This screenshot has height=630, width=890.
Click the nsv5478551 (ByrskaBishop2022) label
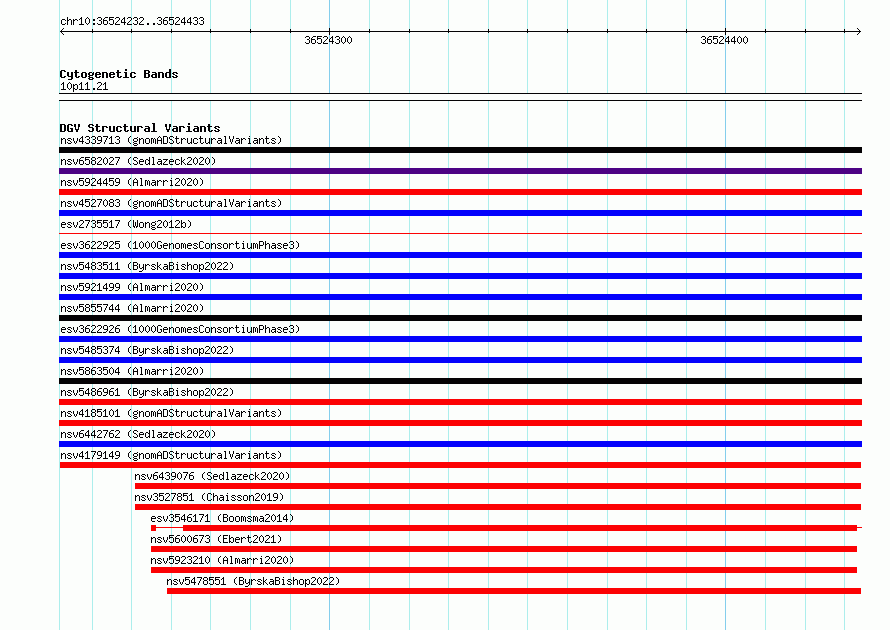click(x=253, y=581)
